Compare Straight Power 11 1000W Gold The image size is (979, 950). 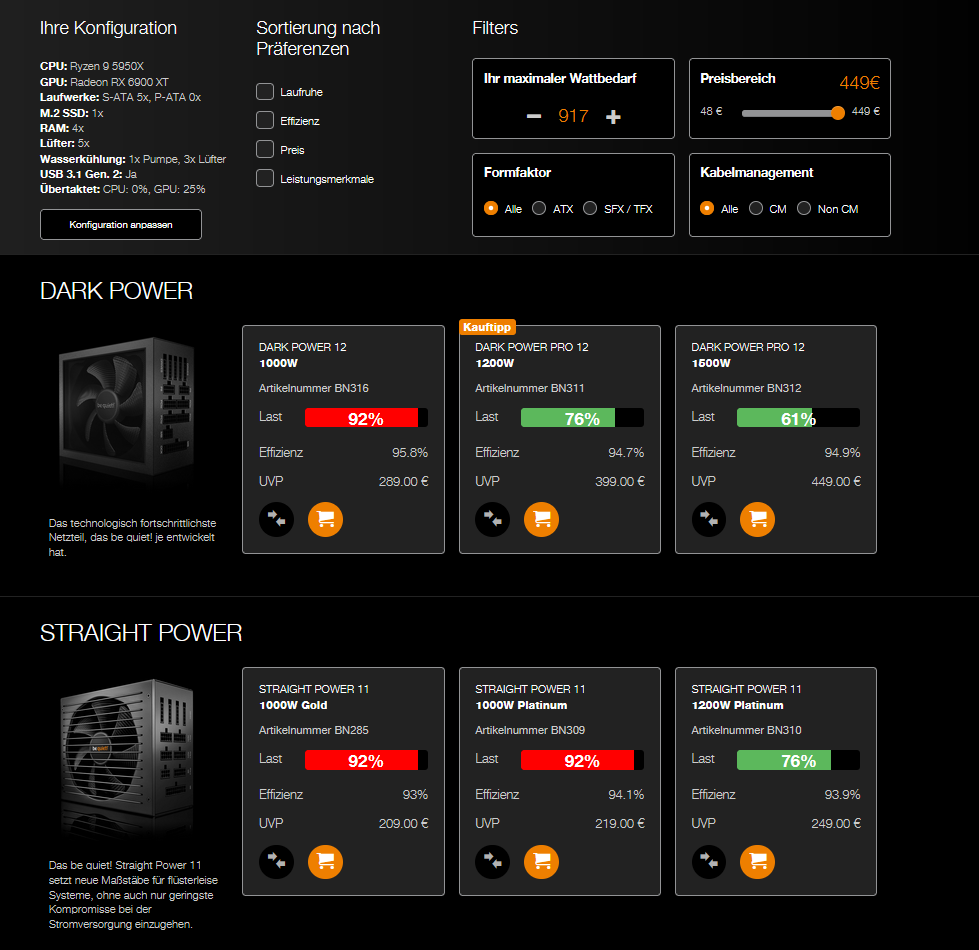tap(277, 861)
